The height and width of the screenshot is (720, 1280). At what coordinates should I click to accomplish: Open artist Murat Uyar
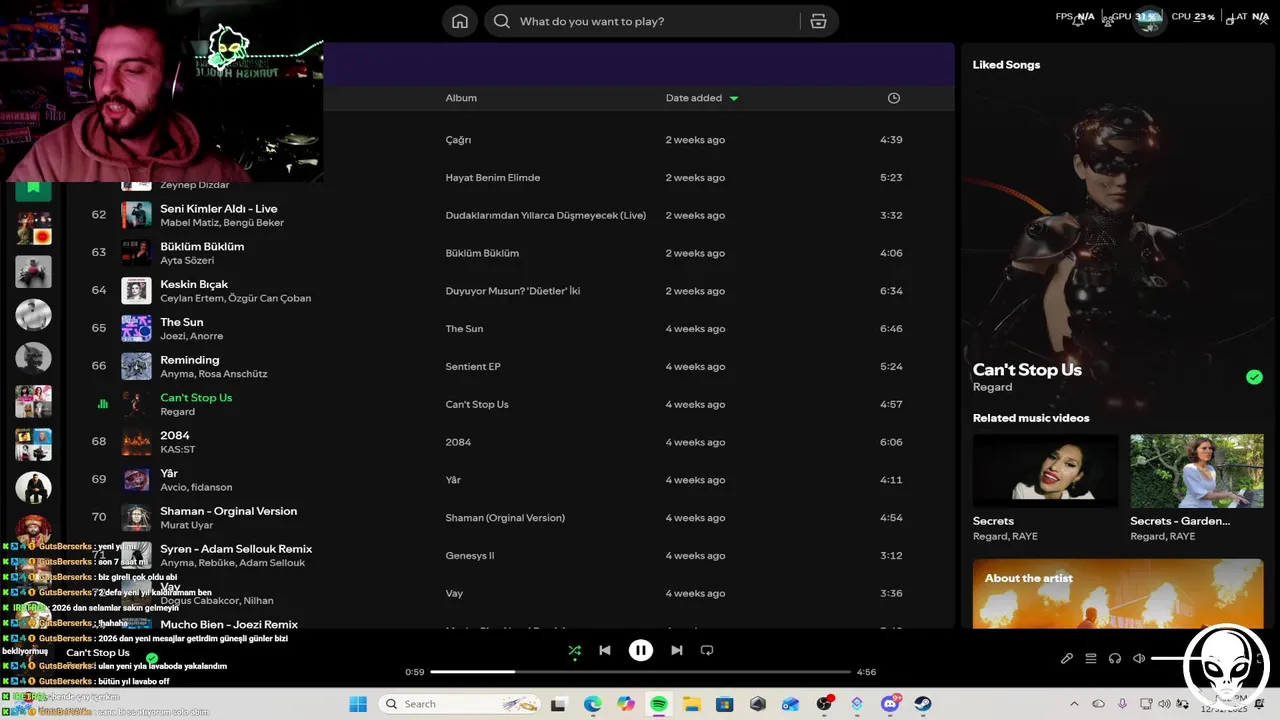coord(187,525)
